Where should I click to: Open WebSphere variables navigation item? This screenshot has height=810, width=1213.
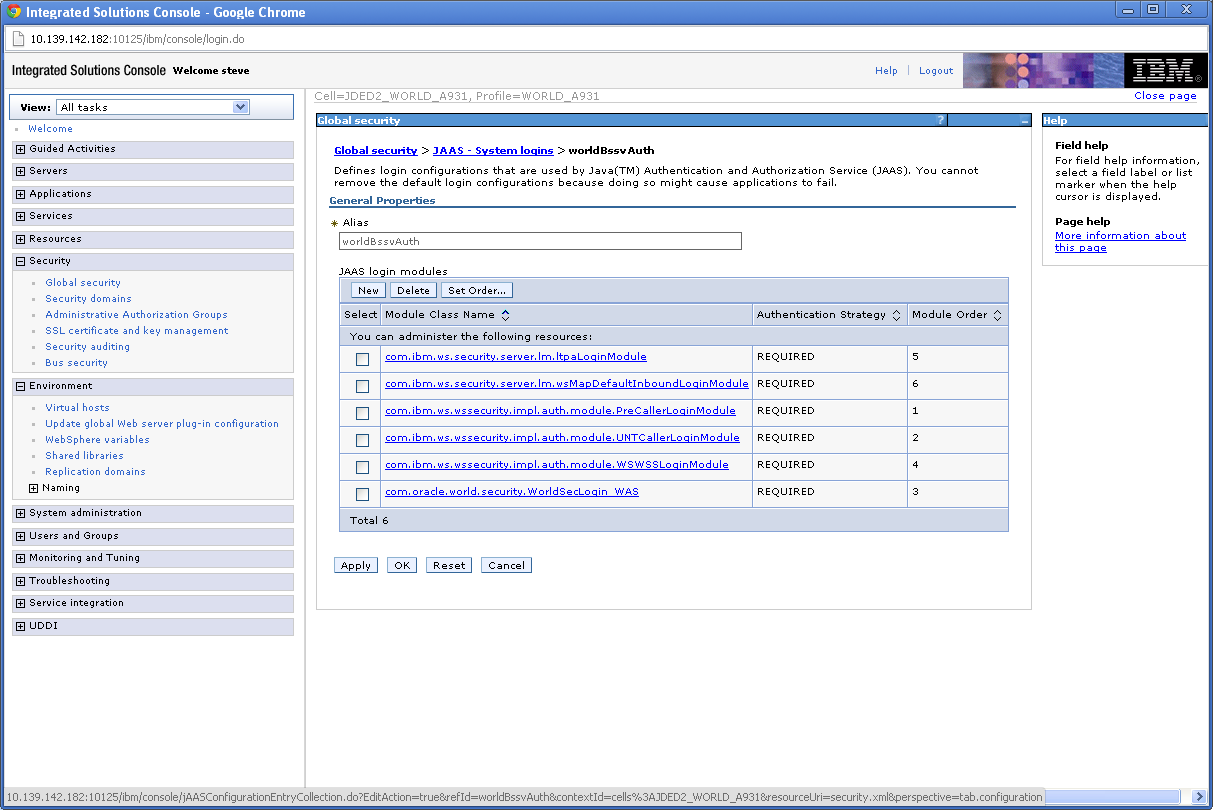point(97,440)
